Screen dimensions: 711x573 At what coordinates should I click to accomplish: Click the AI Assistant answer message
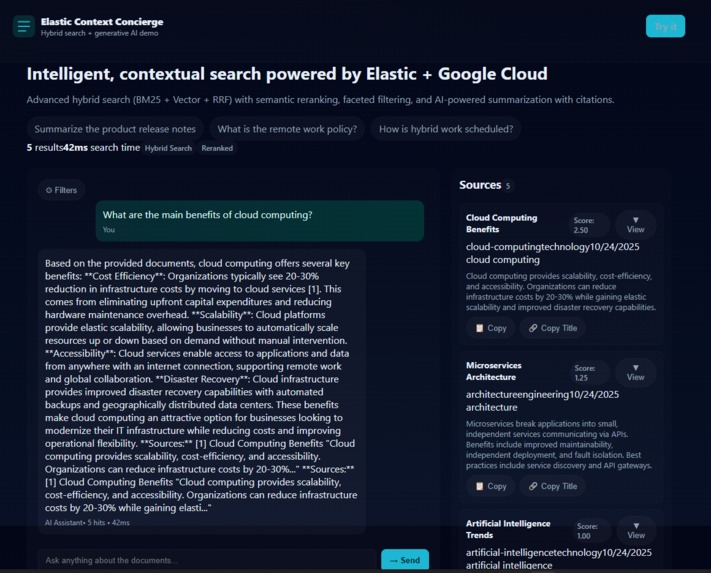click(x=202, y=392)
